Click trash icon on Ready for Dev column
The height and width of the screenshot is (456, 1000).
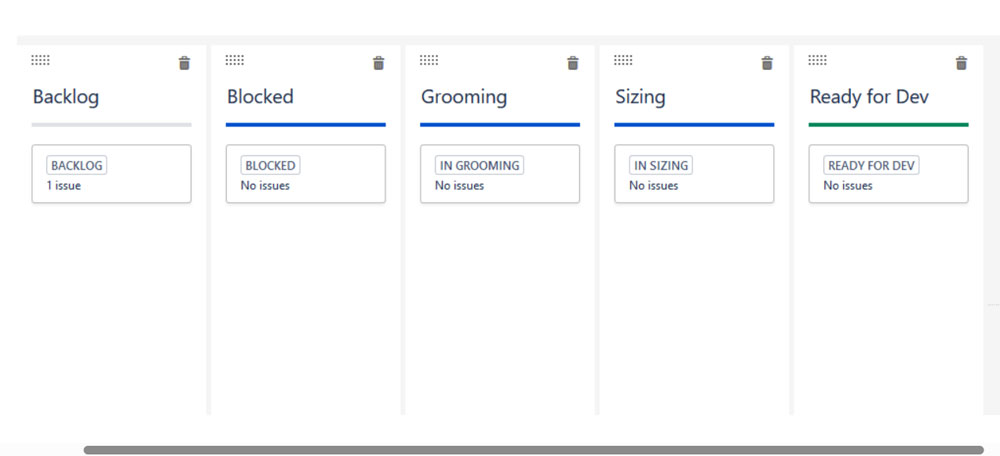click(x=961, y=63)
